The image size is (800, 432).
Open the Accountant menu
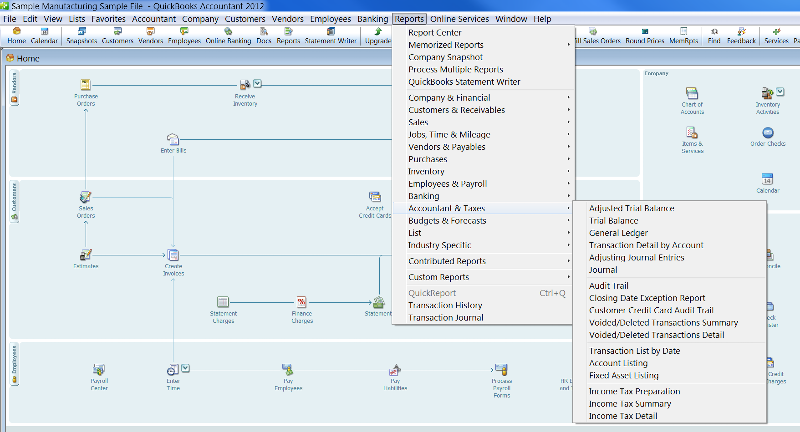point(154,19)
